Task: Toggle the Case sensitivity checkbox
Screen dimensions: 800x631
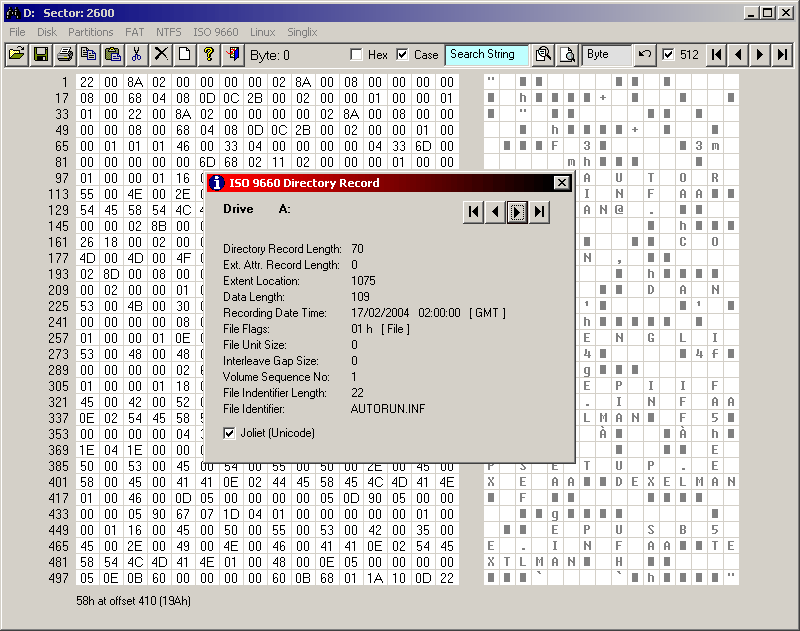Action: click(403, 55)
